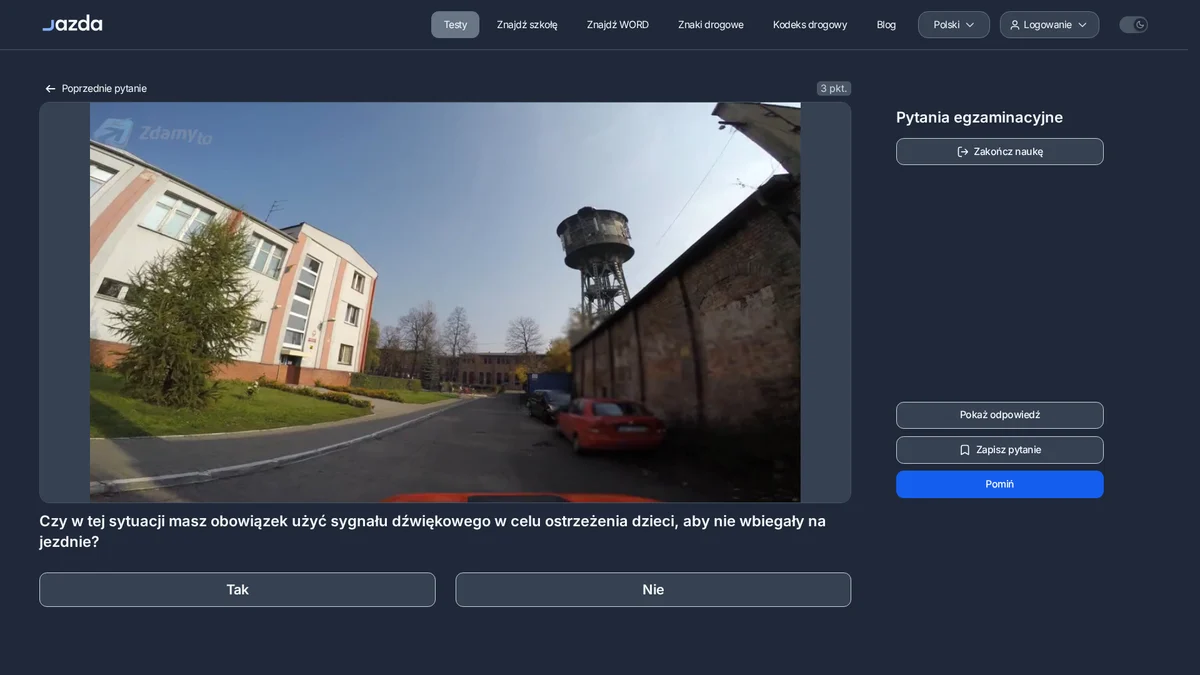Click the exit icon in Zakończ naukę

click(x=963, y=152)
